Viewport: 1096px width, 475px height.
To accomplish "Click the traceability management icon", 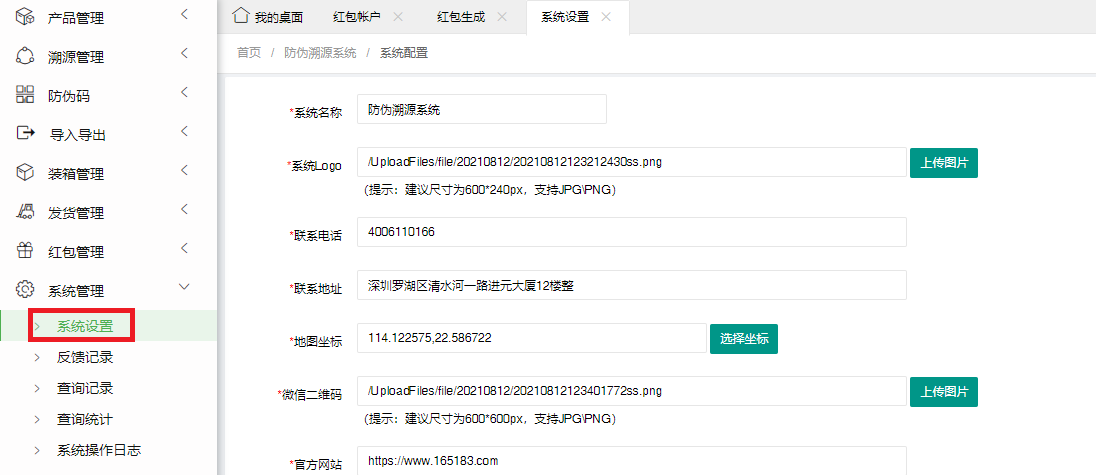I will click(x=25, y=56).
